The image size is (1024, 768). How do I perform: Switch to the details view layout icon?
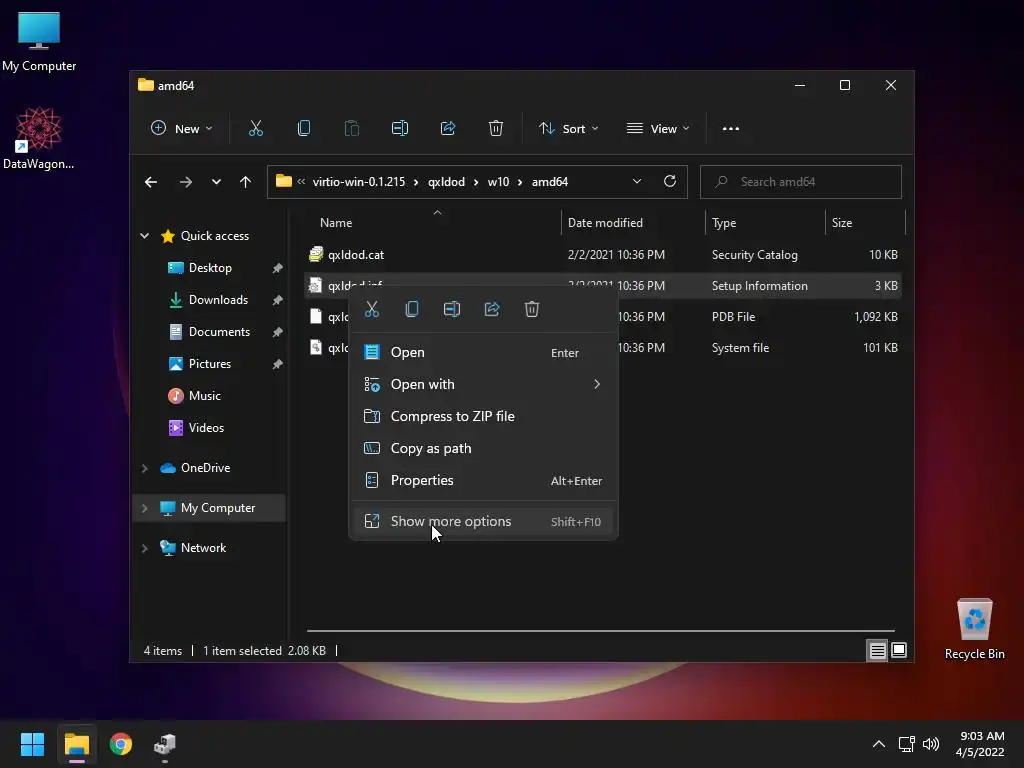[x=877, y=650]
